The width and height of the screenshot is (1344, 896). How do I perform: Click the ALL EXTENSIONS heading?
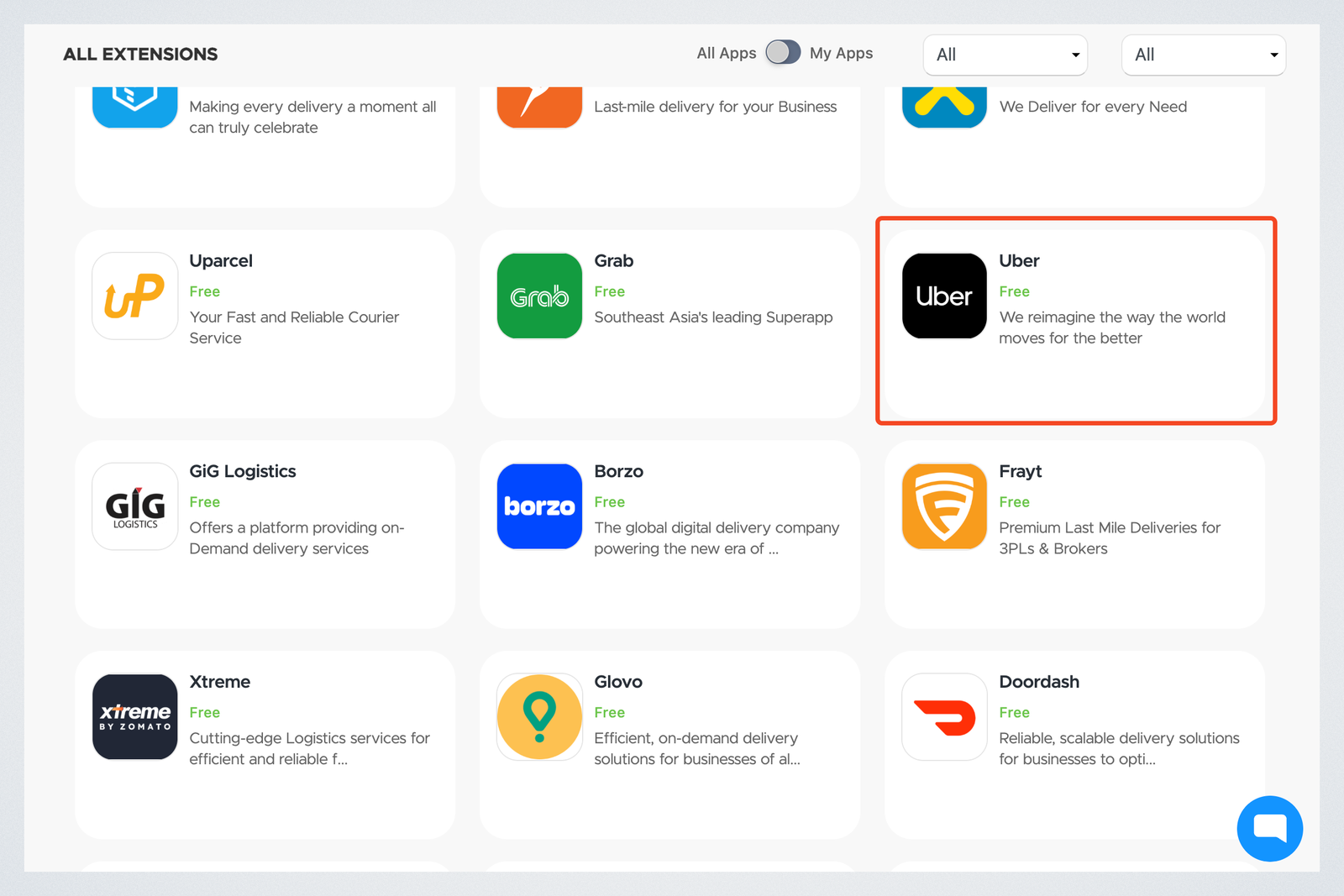tap(140, 54)
